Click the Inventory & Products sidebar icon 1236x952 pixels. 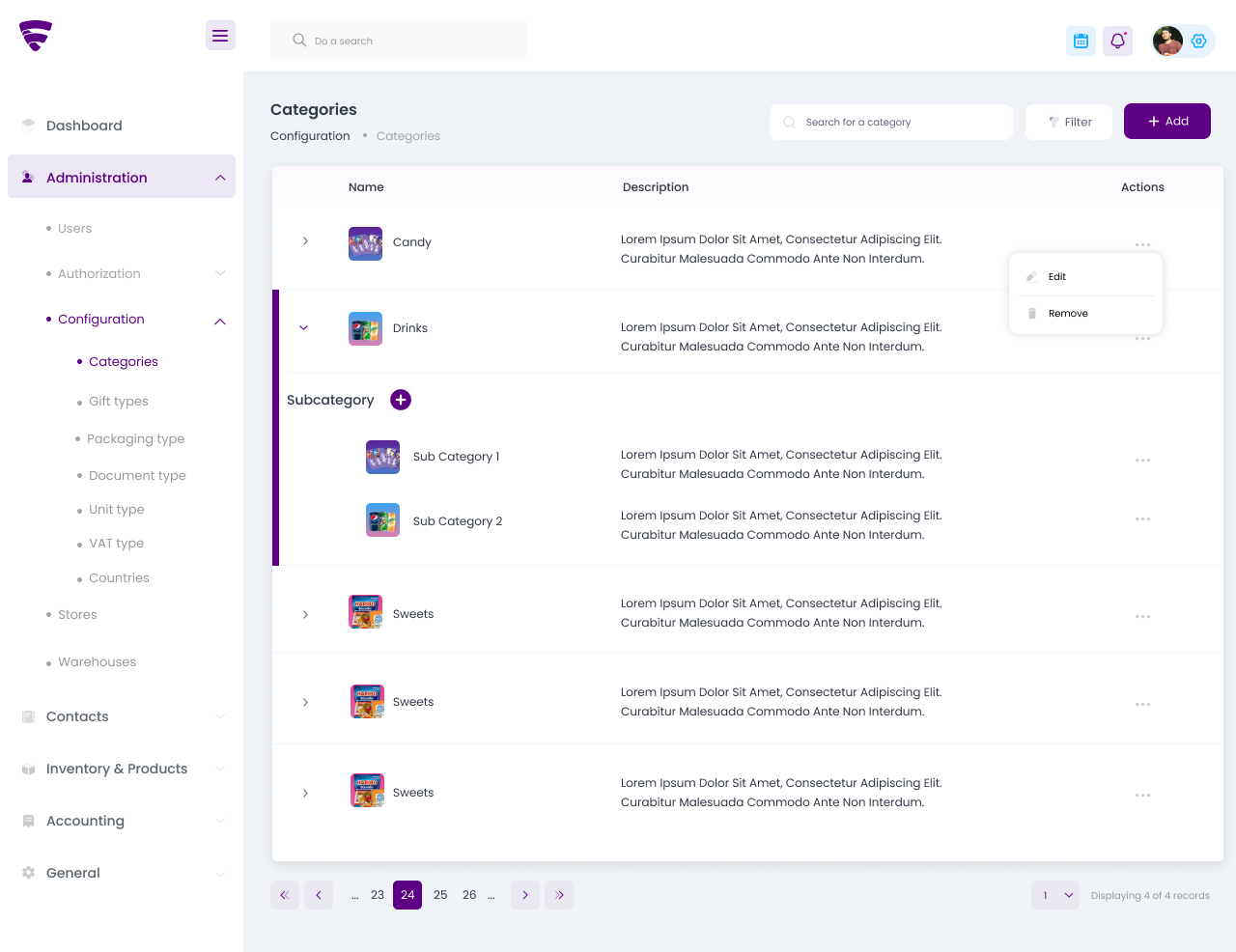28,770
